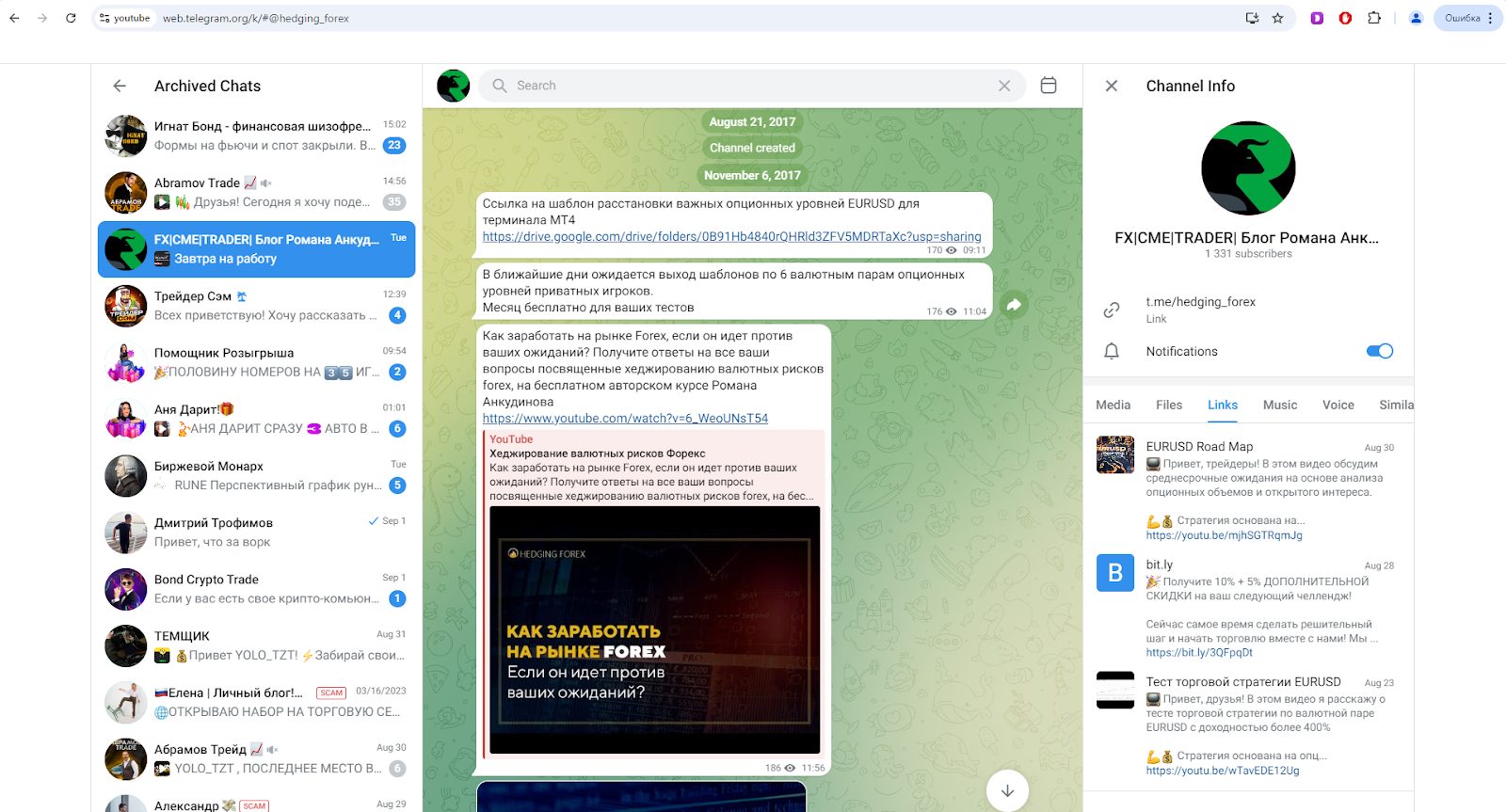Open the browser profile icon

(1416, 18)
